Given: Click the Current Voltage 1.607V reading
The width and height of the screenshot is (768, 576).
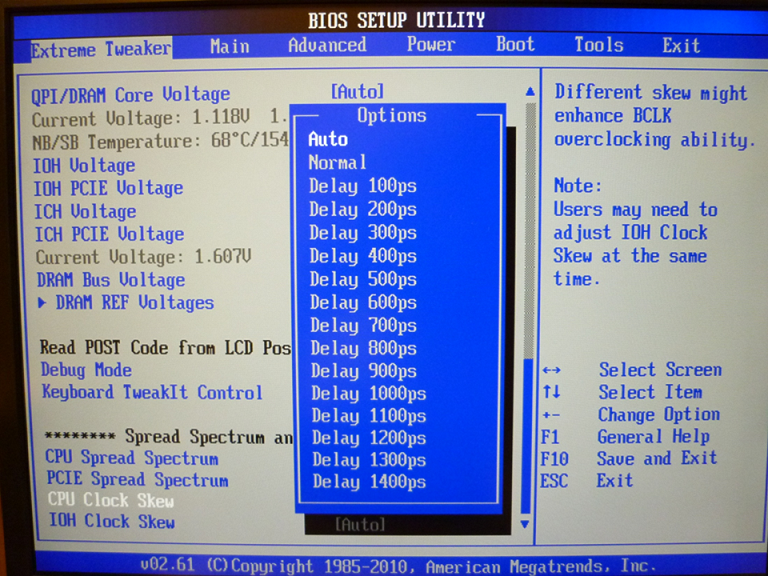Looking at the screenshot, I should click(144, 257).
